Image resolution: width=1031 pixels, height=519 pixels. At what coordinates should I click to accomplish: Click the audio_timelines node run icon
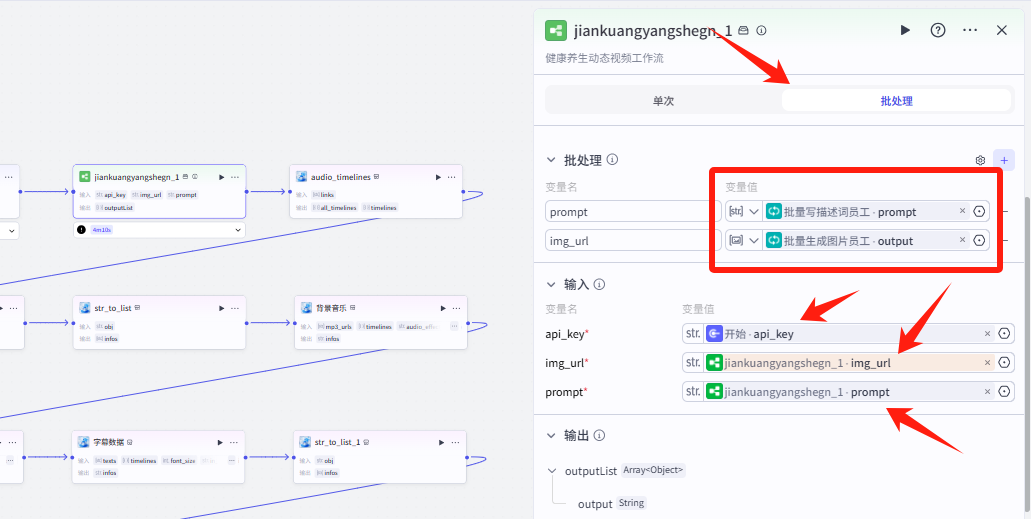(x=438, y=177)
